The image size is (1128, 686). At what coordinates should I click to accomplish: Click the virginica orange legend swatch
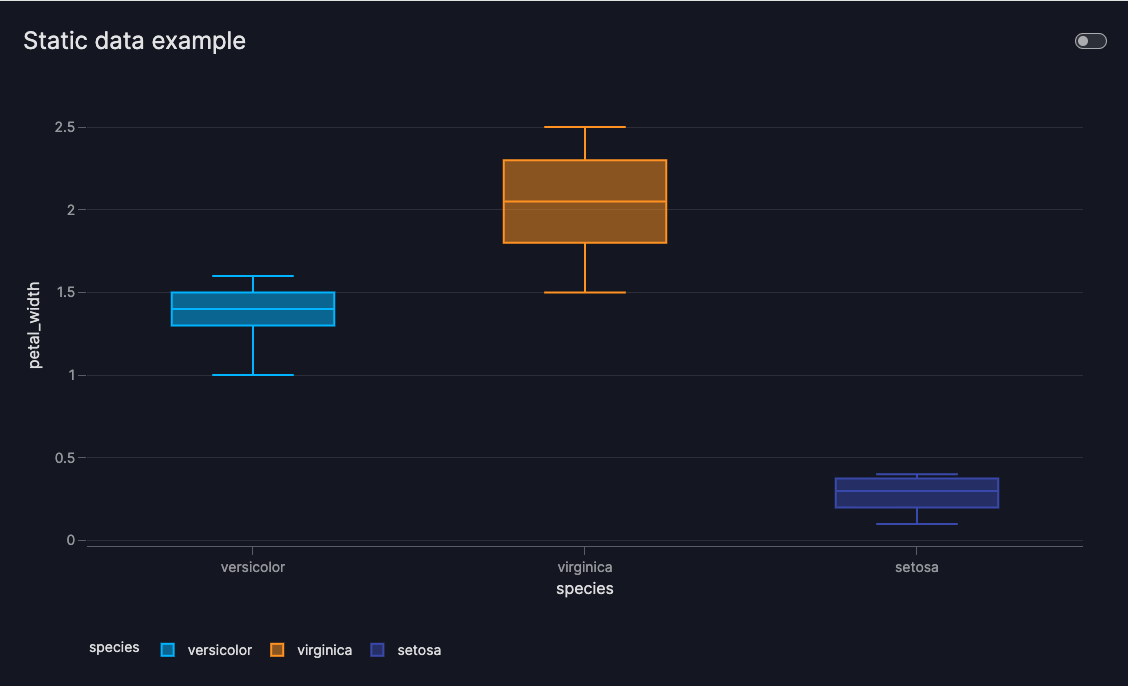(277, 650)
